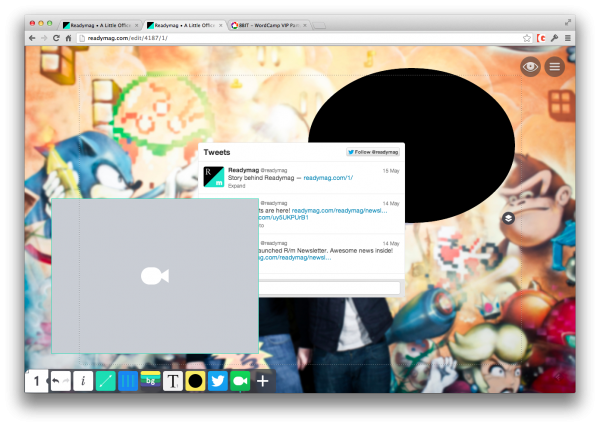Click the plus add-widget button
600x427 pixels.
[262, 381]
